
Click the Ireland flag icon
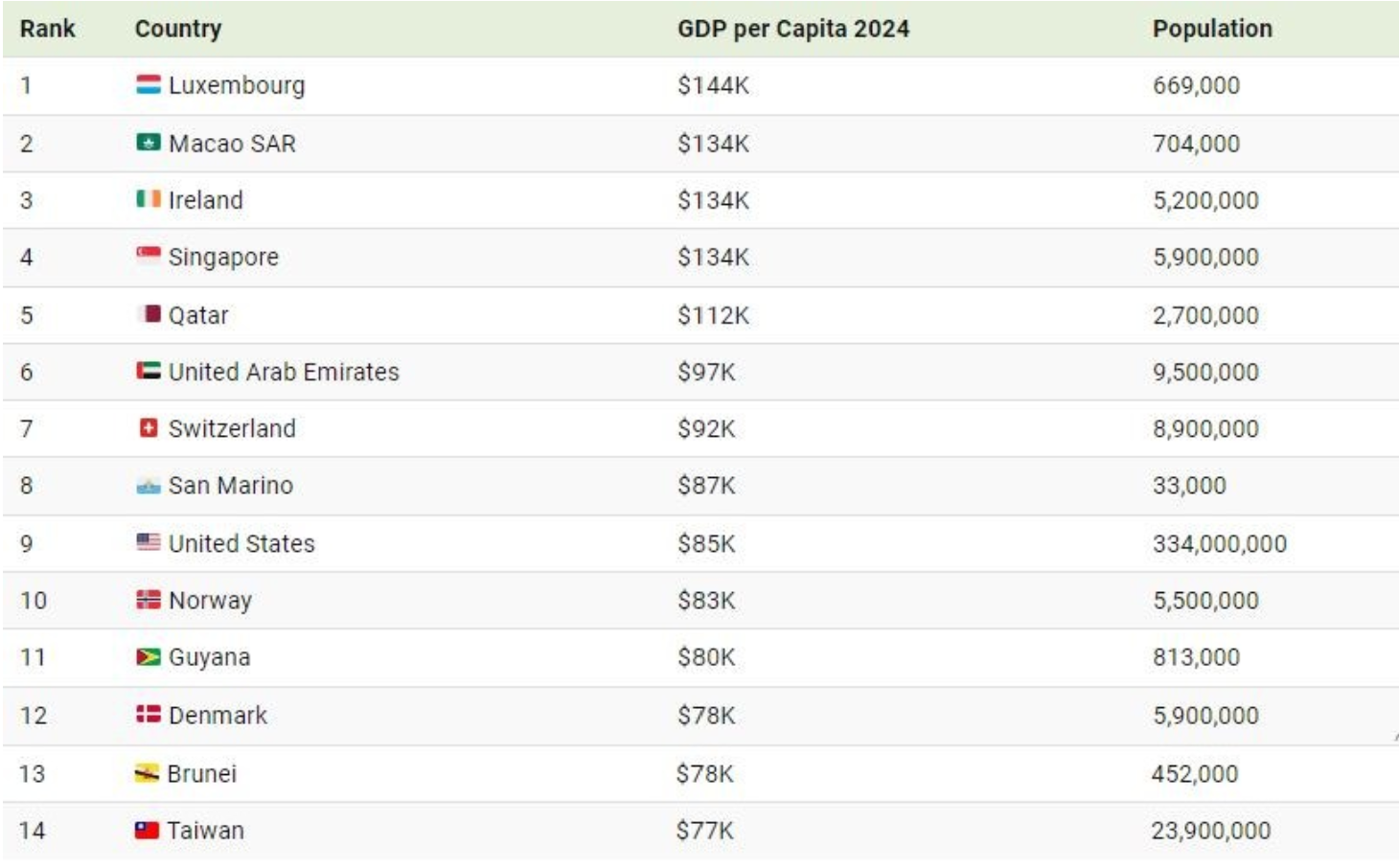point(148,199)
